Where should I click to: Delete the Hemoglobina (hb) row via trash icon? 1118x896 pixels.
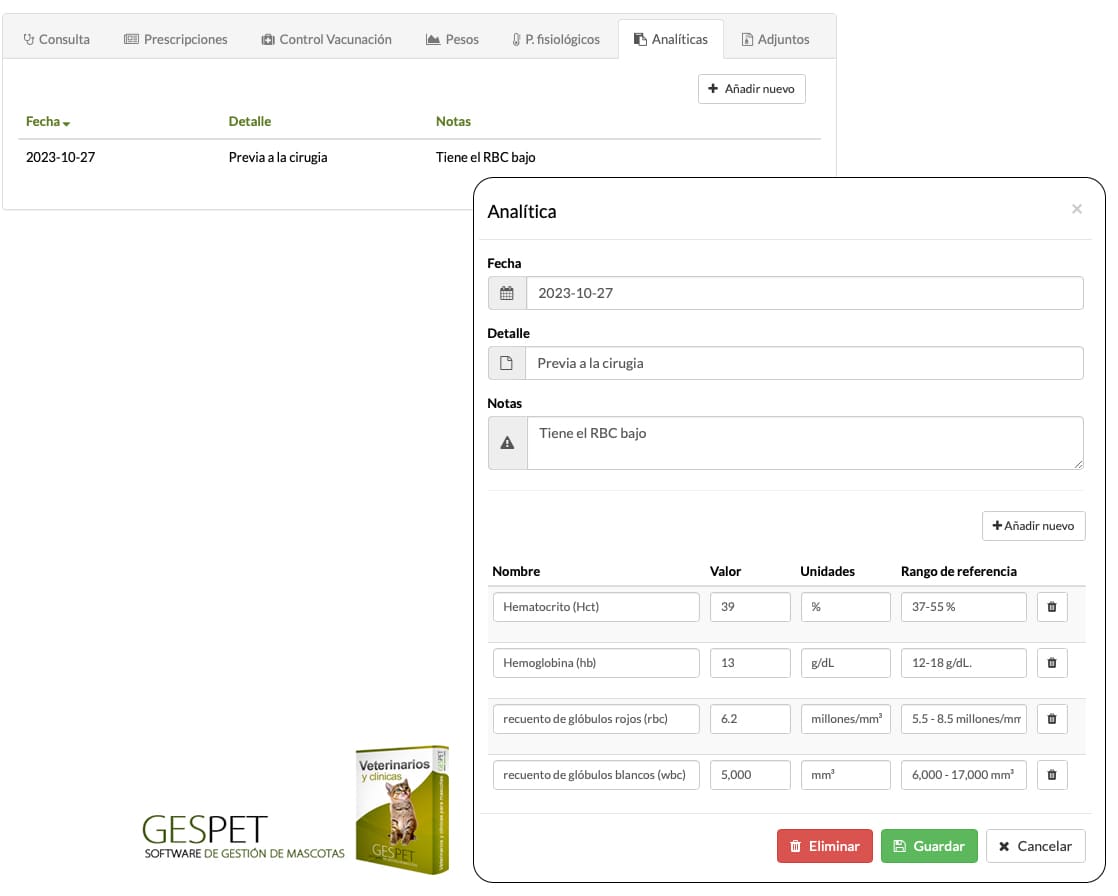[x=1052, y=663]
